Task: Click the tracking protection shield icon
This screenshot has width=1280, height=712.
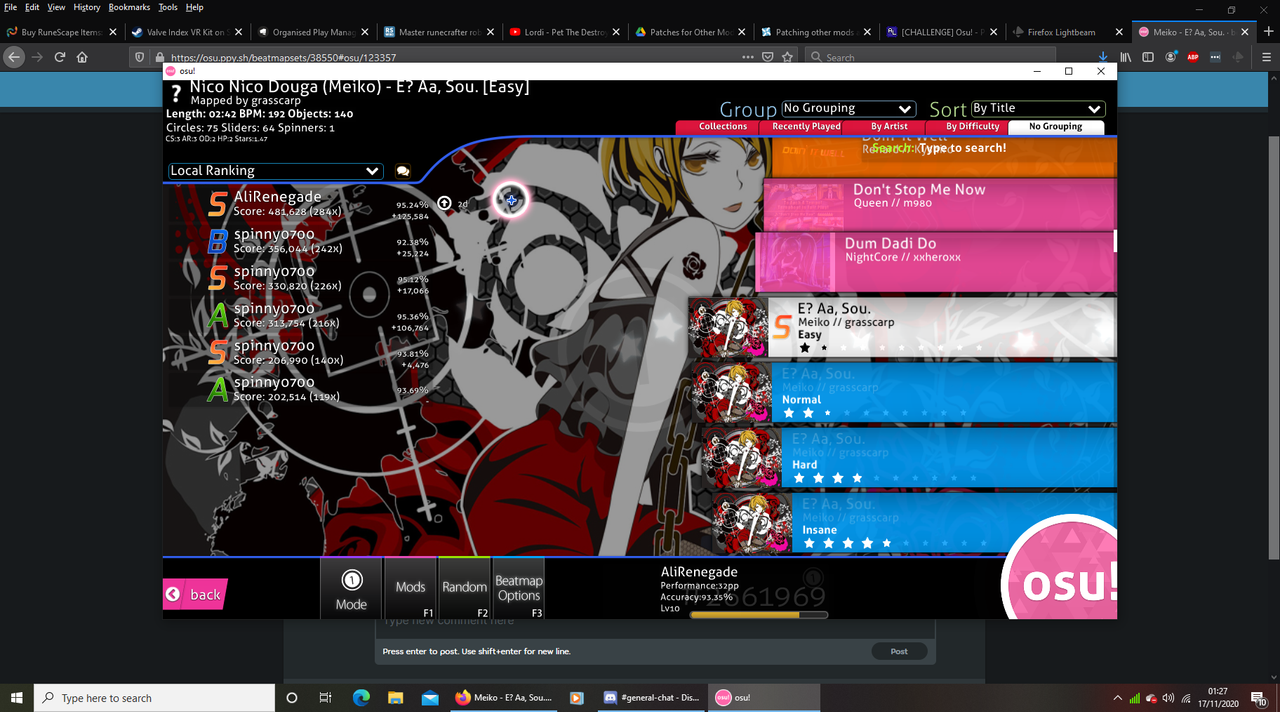Action: [x=142, y=57]
